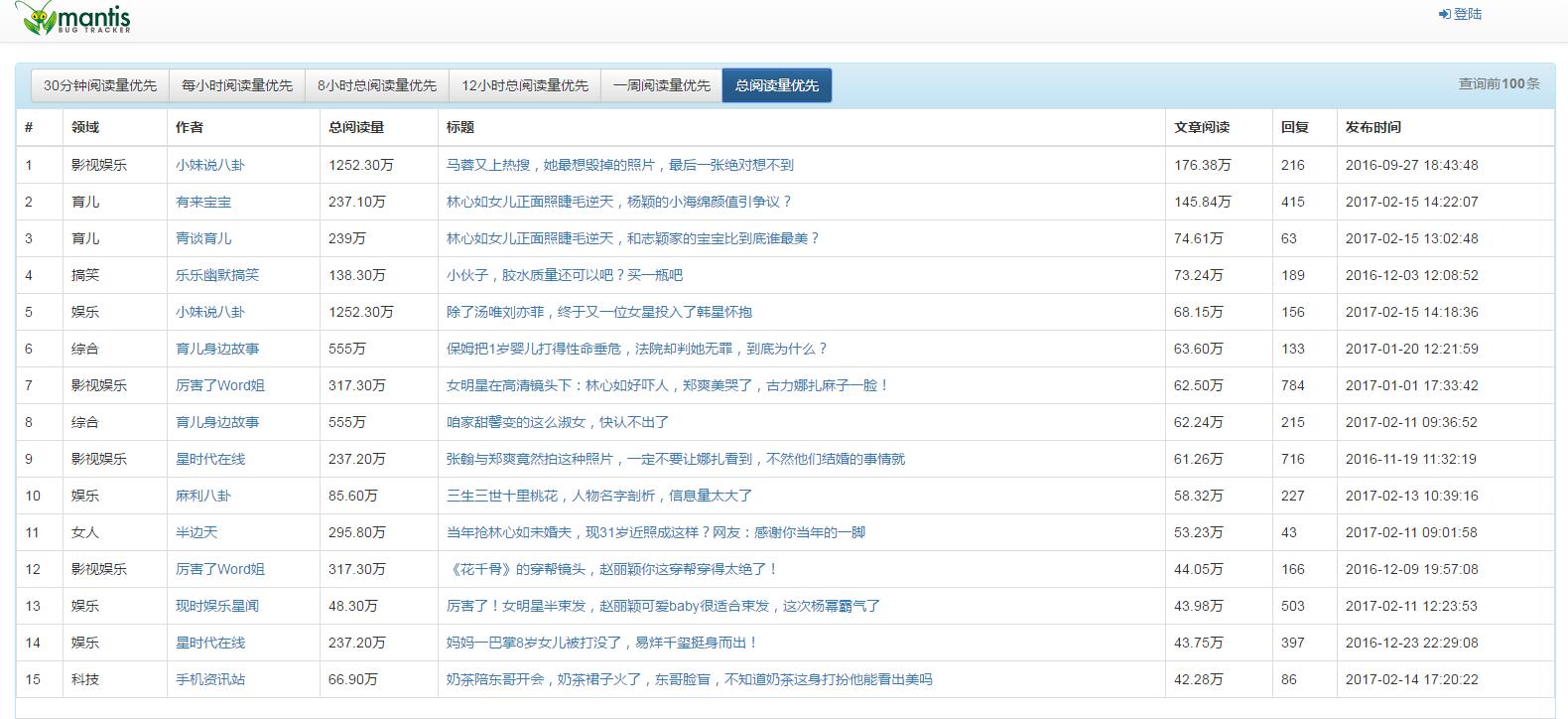Open author 星时代在线 in row 9
The image size is (1568, 719).
click(210, 459)
